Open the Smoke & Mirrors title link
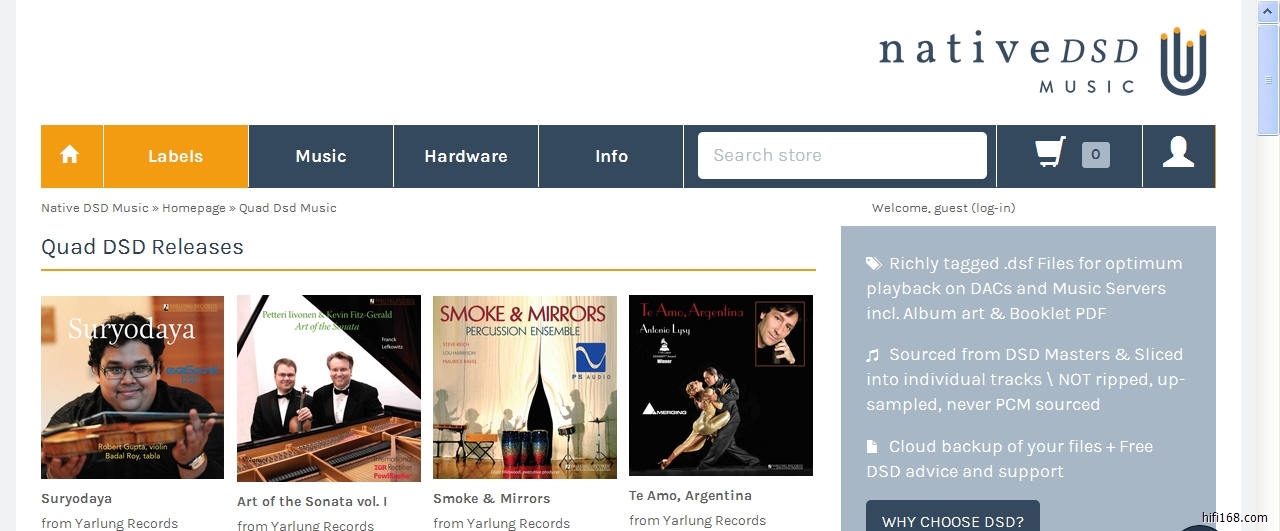 (x=492, y=498)
